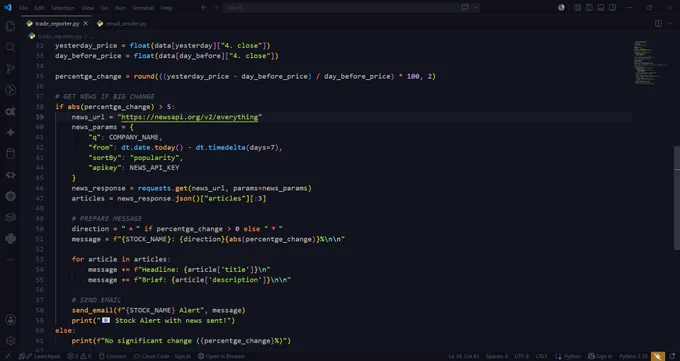Click the sparkle icon in activity bar
This screenshot has height=361, width=680.
coord(10,132)
